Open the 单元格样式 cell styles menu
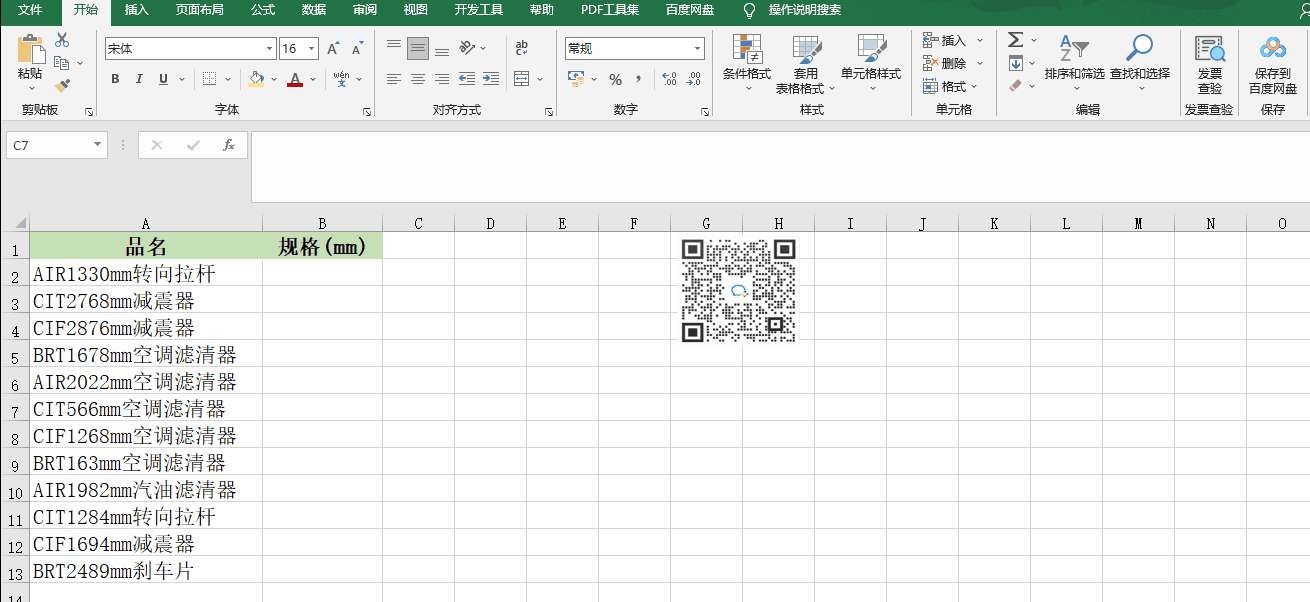The height and width of the screenshot is (602, 1310). pos(871,64)
